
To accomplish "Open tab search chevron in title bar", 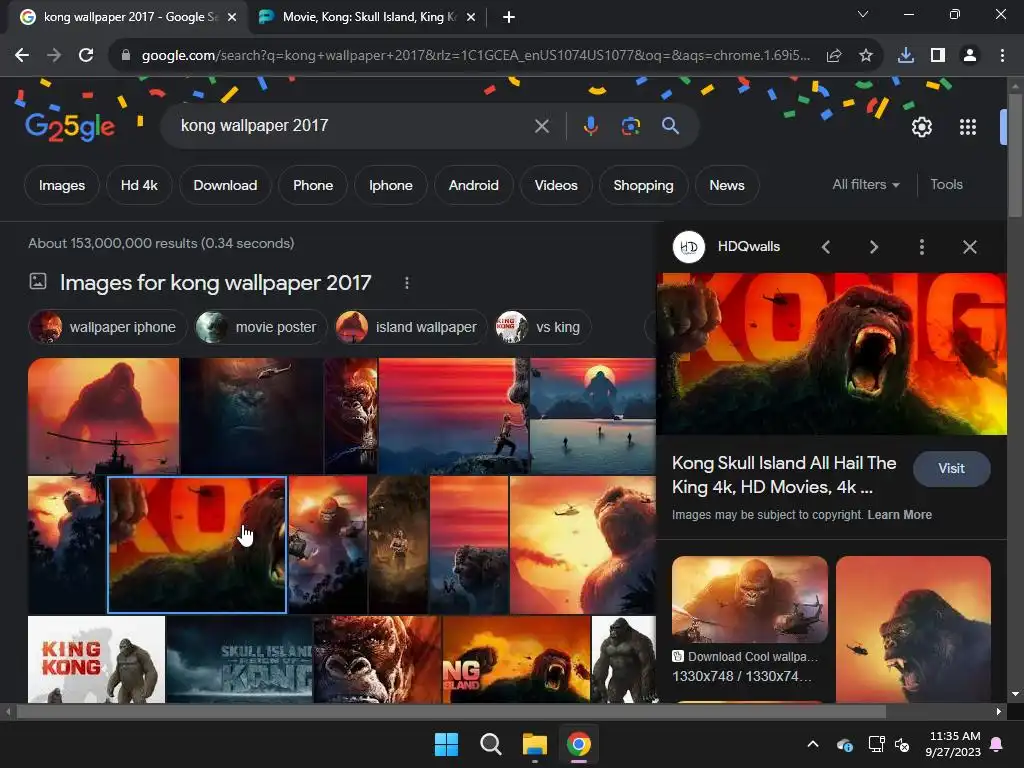I will 863,14.
